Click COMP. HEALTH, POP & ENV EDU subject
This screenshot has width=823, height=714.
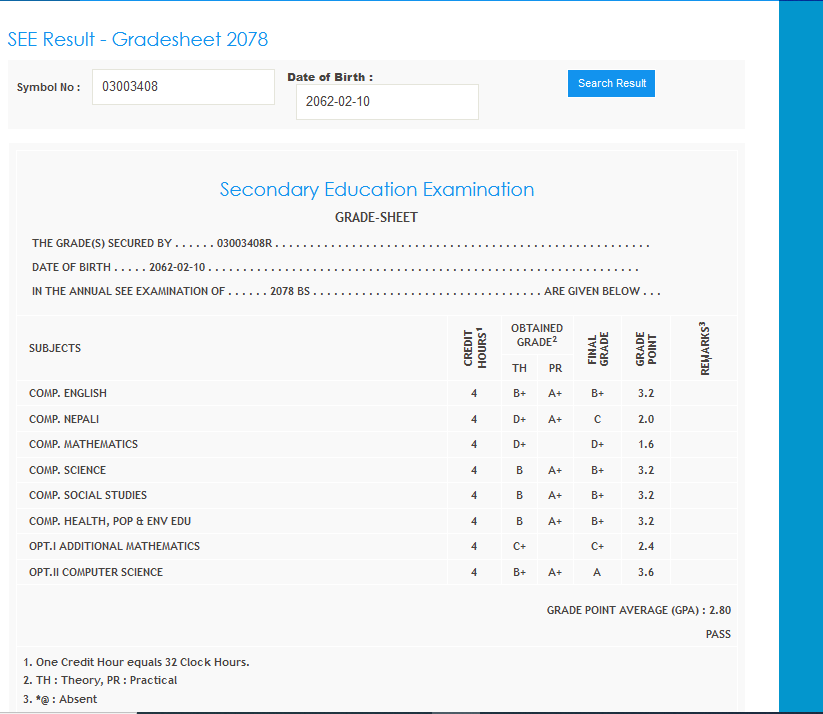[x=110, y=521]
